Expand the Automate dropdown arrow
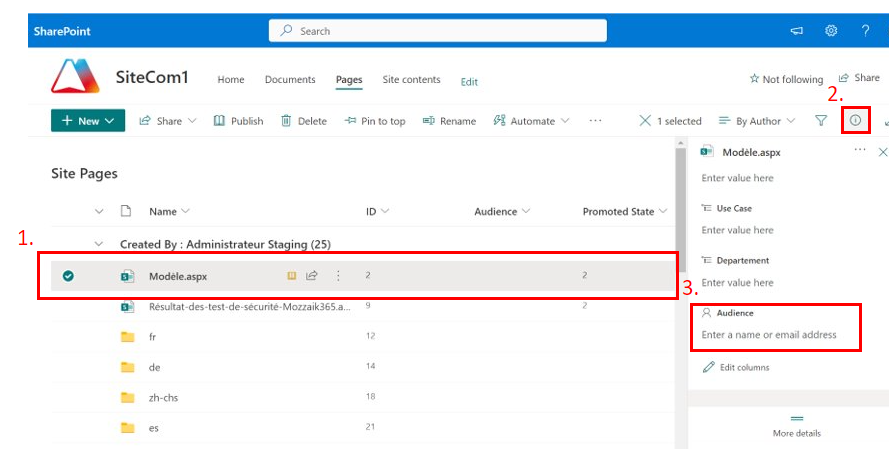The width and height of the screenshot is (889, 472). 565,121
